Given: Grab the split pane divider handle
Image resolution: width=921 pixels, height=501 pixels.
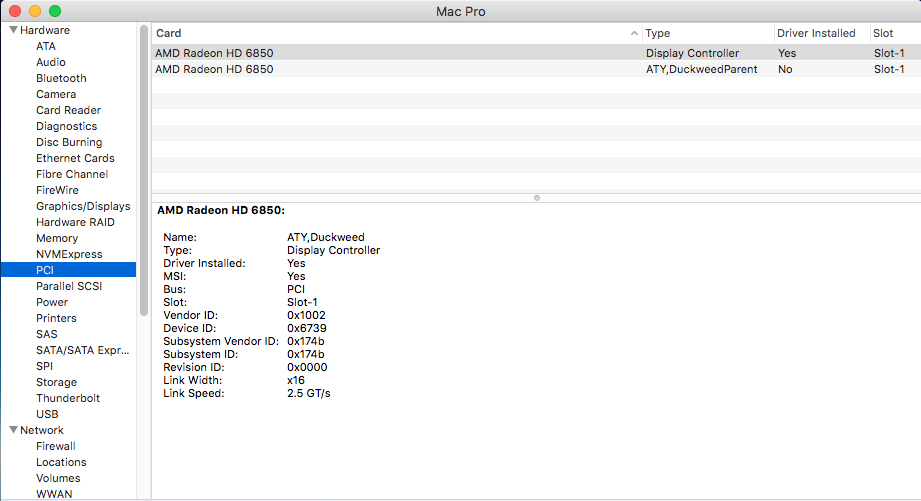Looking at the screenshot, I should coord(536,198).
